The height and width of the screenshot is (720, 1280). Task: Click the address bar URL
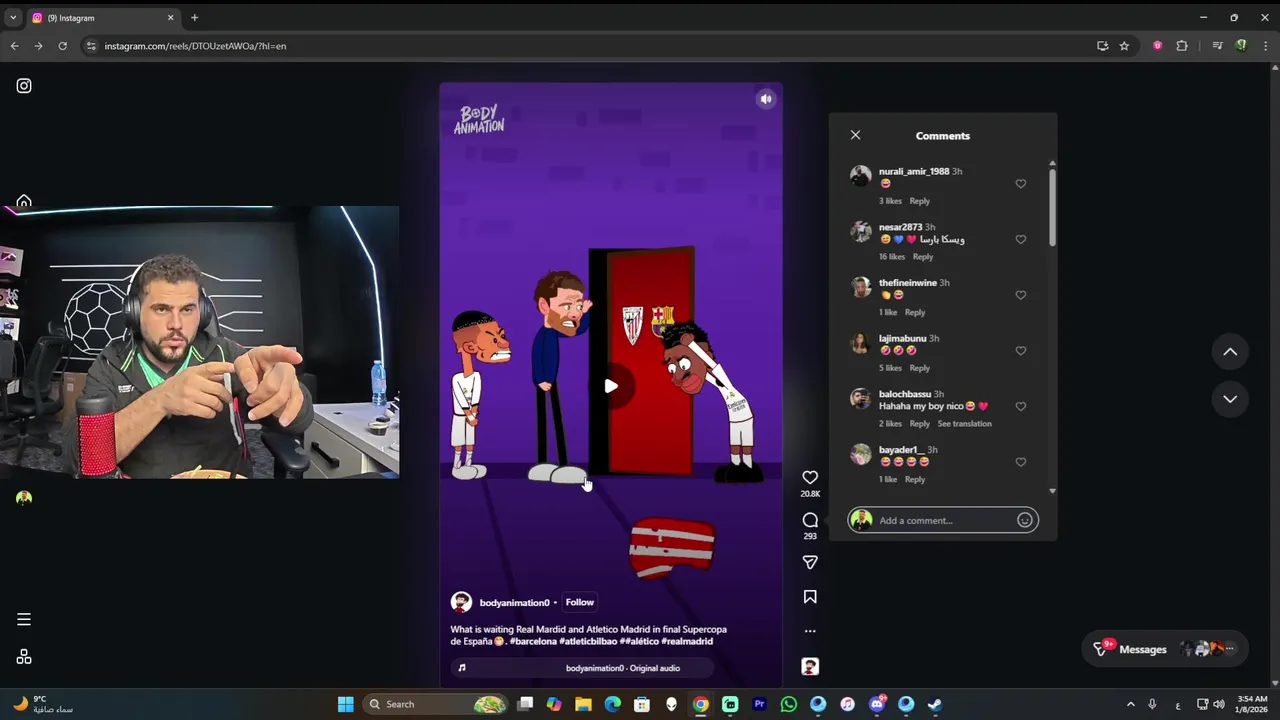195,46
